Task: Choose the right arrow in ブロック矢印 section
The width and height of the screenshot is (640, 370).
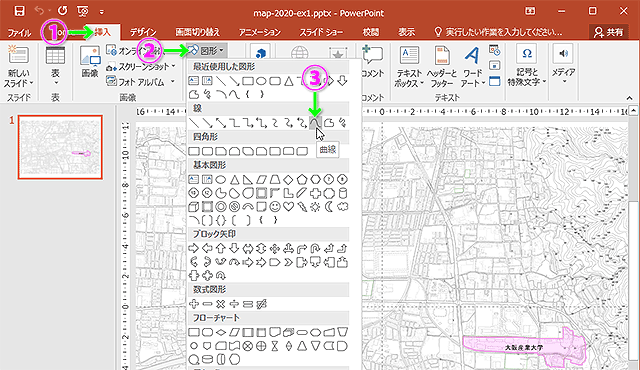Action: pos(194,248)
